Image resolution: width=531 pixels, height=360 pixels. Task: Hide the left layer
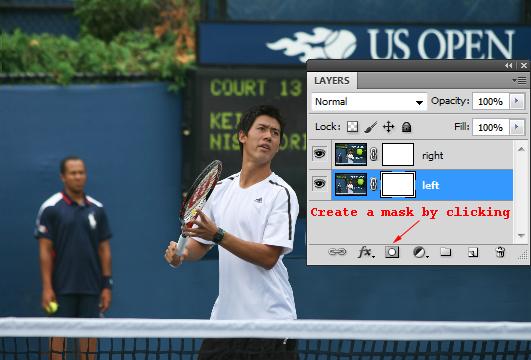(x=320, y=184)
